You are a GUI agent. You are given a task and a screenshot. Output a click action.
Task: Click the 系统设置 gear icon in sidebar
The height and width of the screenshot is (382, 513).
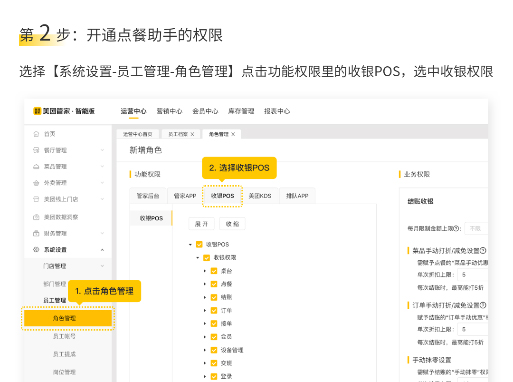36,250
